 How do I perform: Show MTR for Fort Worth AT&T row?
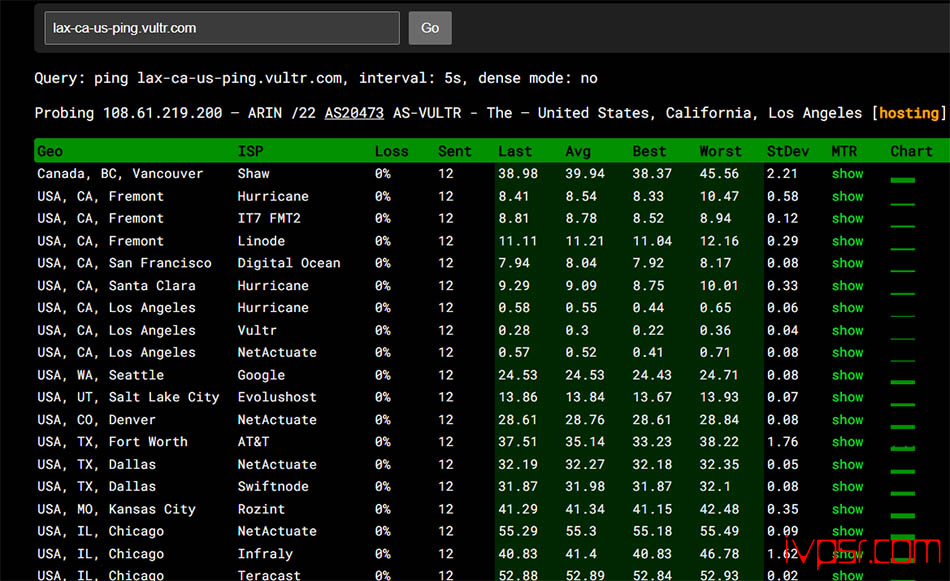click(847, 442)
